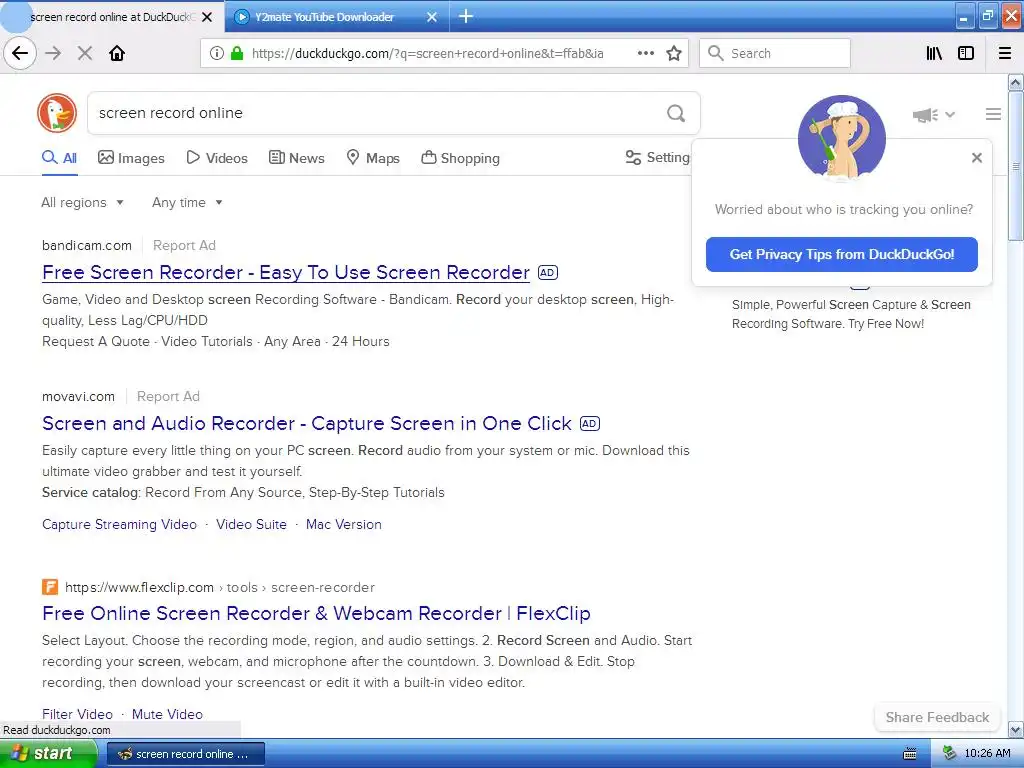The image size is (1024, 768).
Task: Open page actions three-dot menu
Action: coord(645,53)
